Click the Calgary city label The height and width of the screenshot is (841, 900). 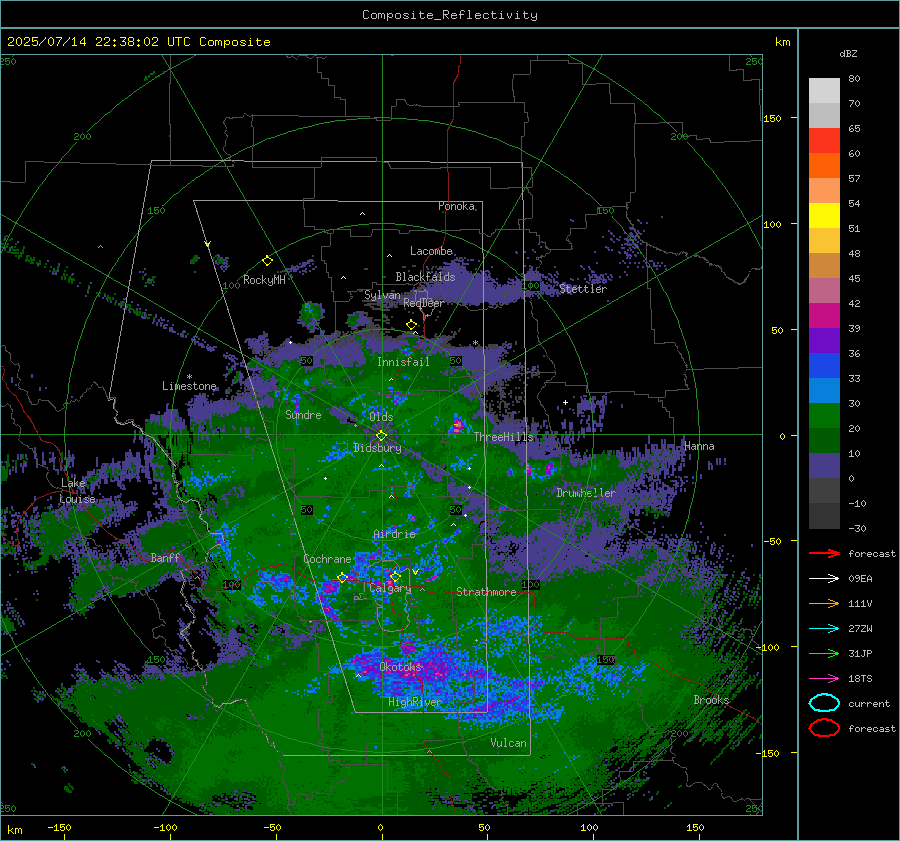pos(390,588)
